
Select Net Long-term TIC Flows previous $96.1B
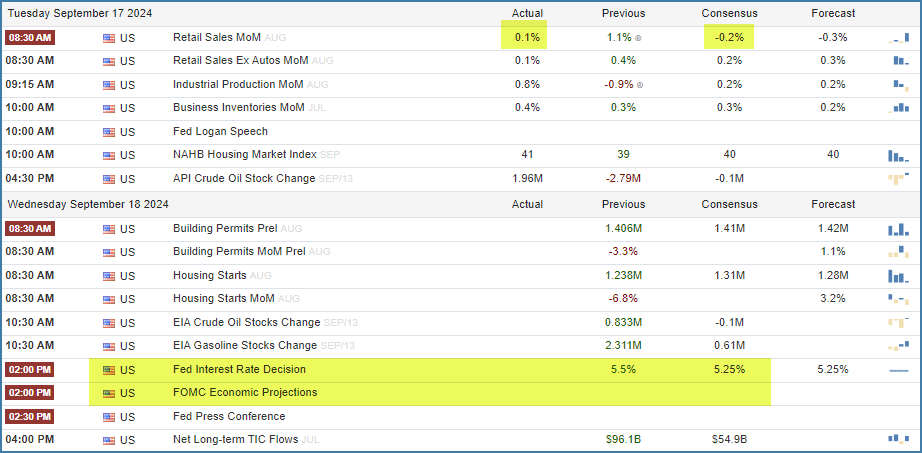pos(623,439)
